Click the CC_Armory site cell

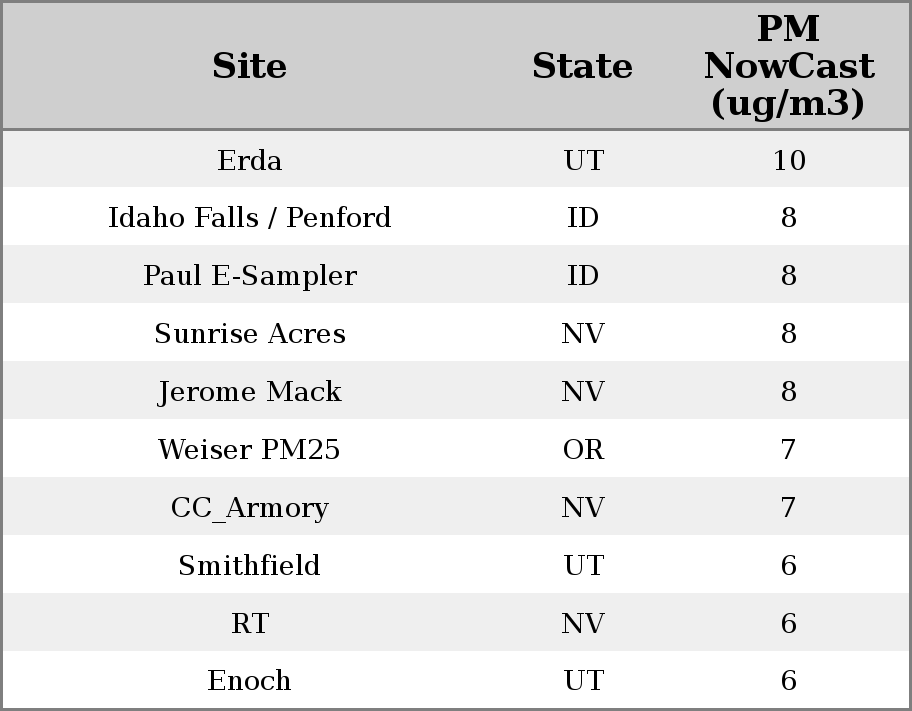249,508
